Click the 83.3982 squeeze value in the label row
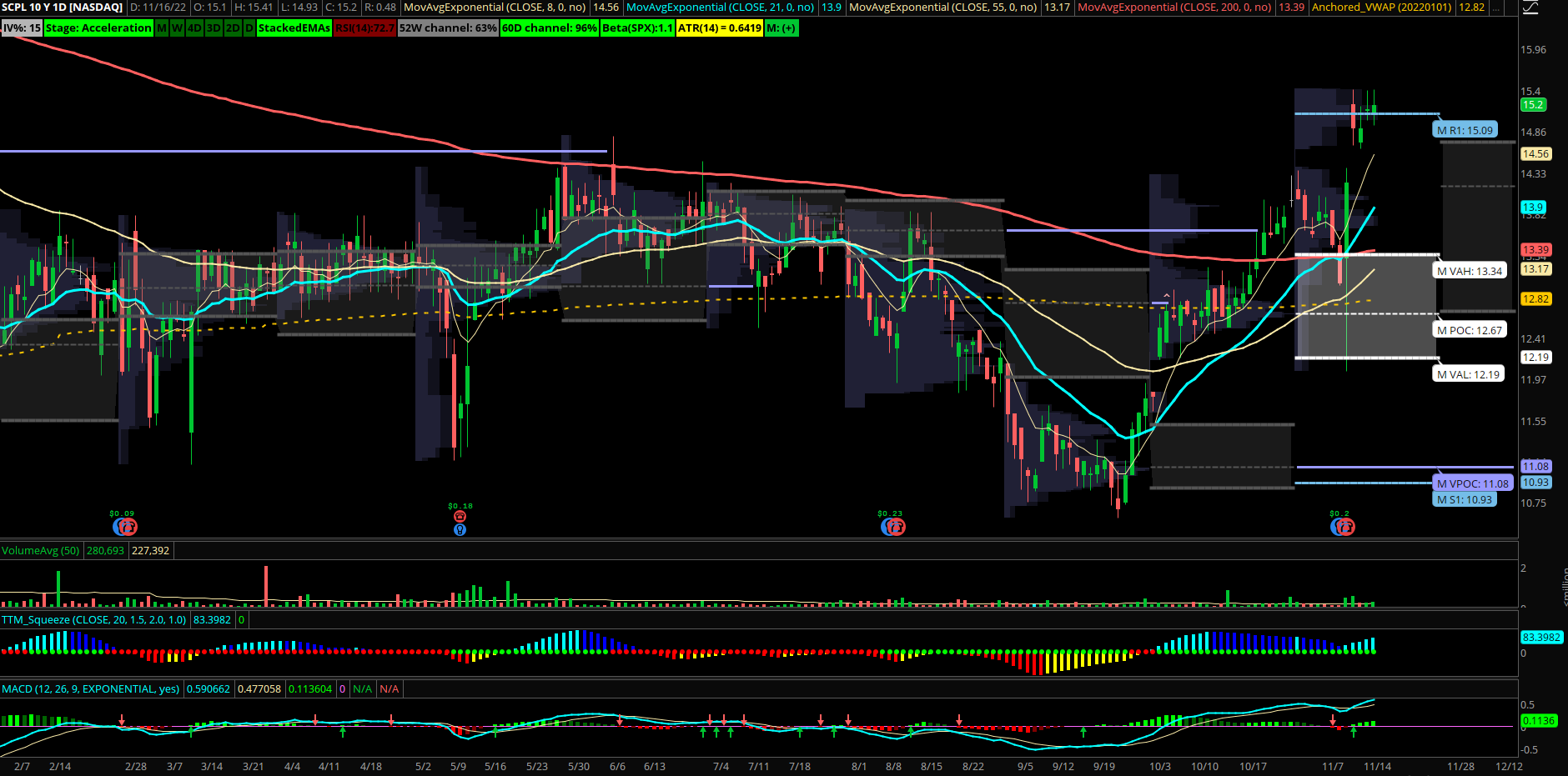Image resolution: width=1568 pixels, height=776 pixels. (212, 619)
